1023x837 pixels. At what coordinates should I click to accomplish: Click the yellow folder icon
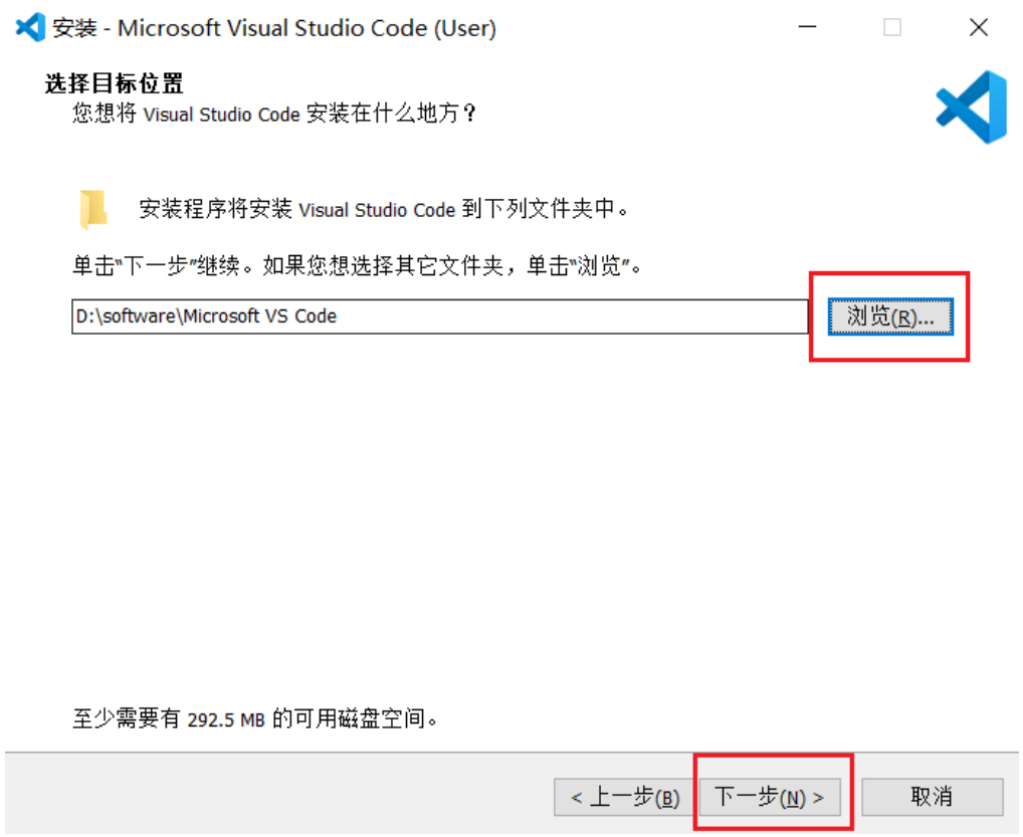coord(93,209)
